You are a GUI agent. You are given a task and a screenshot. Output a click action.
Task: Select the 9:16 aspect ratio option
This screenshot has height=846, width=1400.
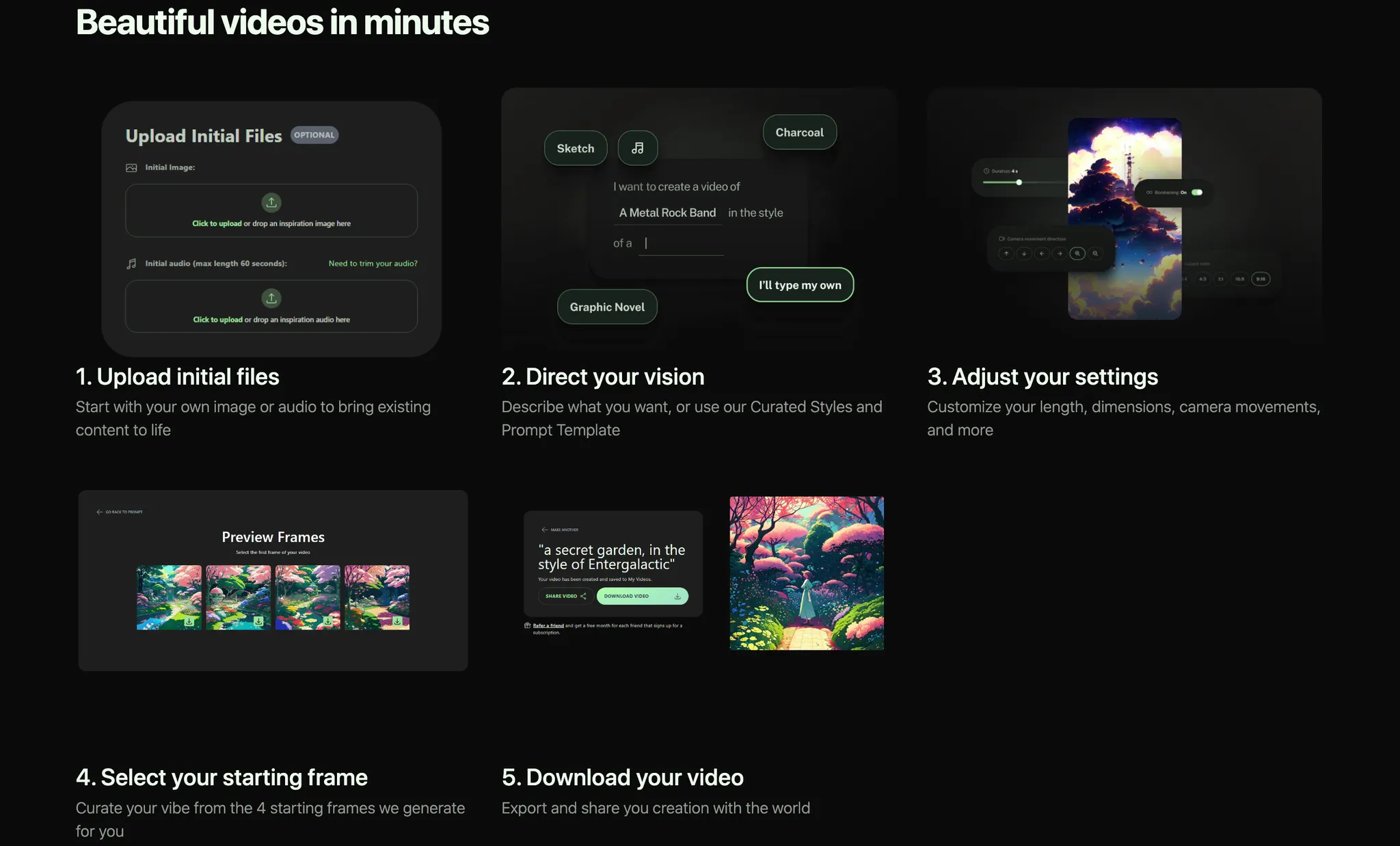(1261, 279)
